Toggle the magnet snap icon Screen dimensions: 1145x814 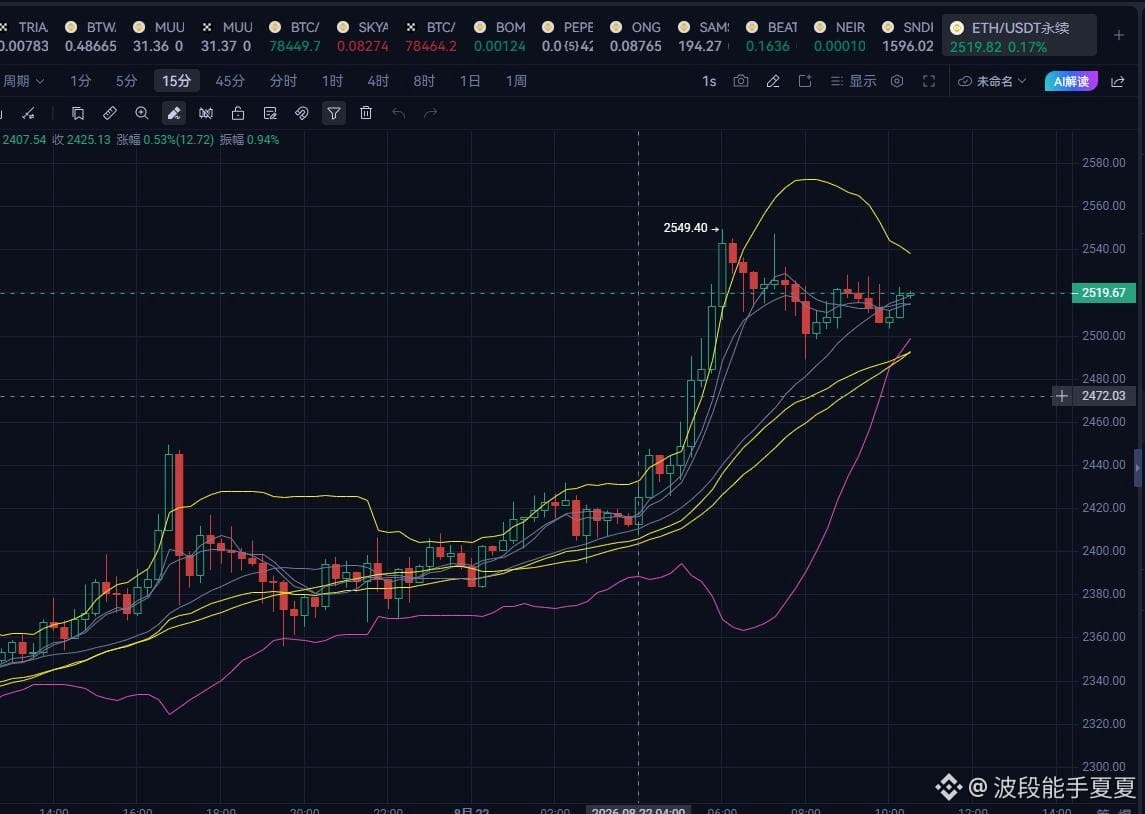[x=302, y=113]
